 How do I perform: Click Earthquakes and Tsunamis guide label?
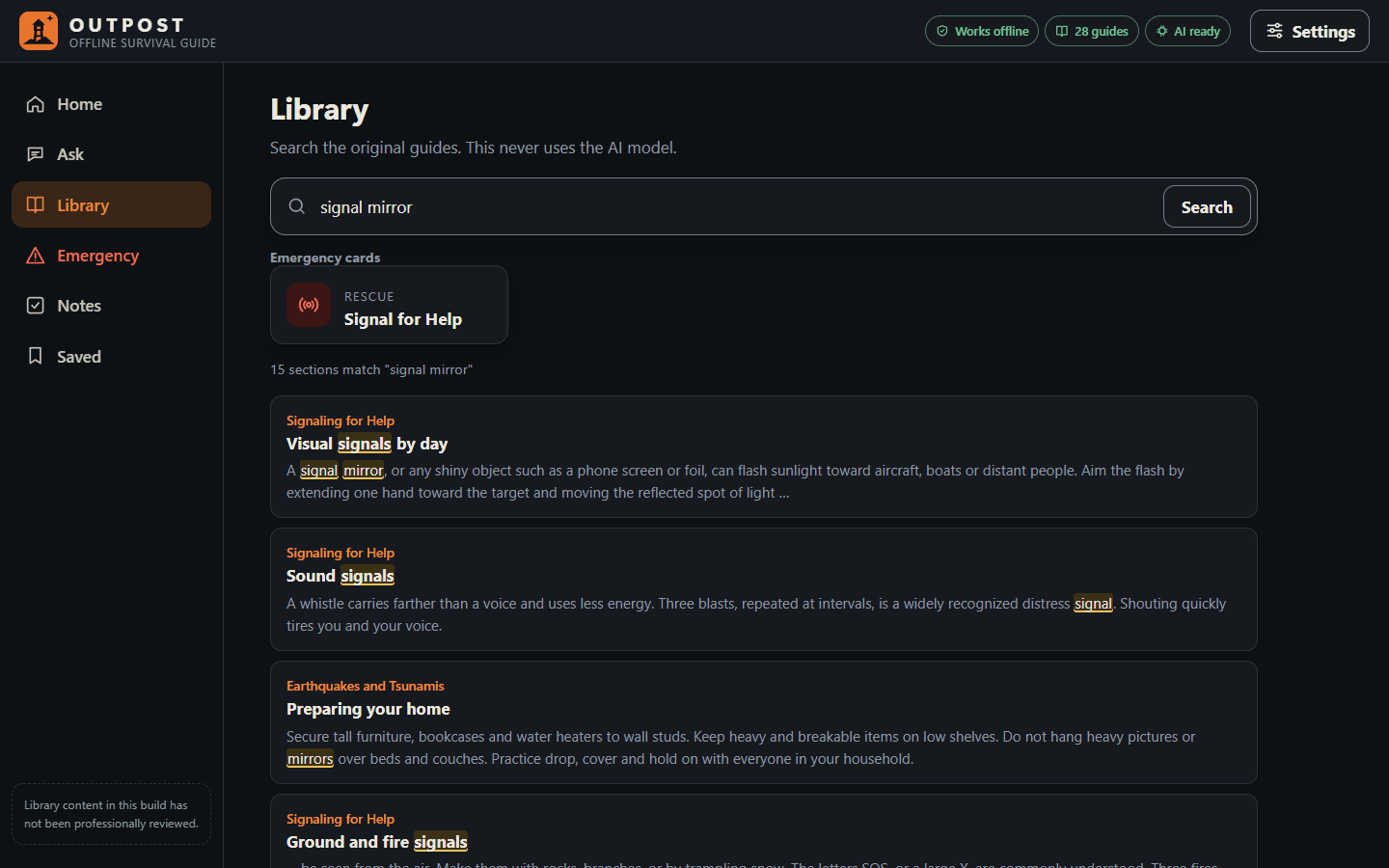[366, 686]
